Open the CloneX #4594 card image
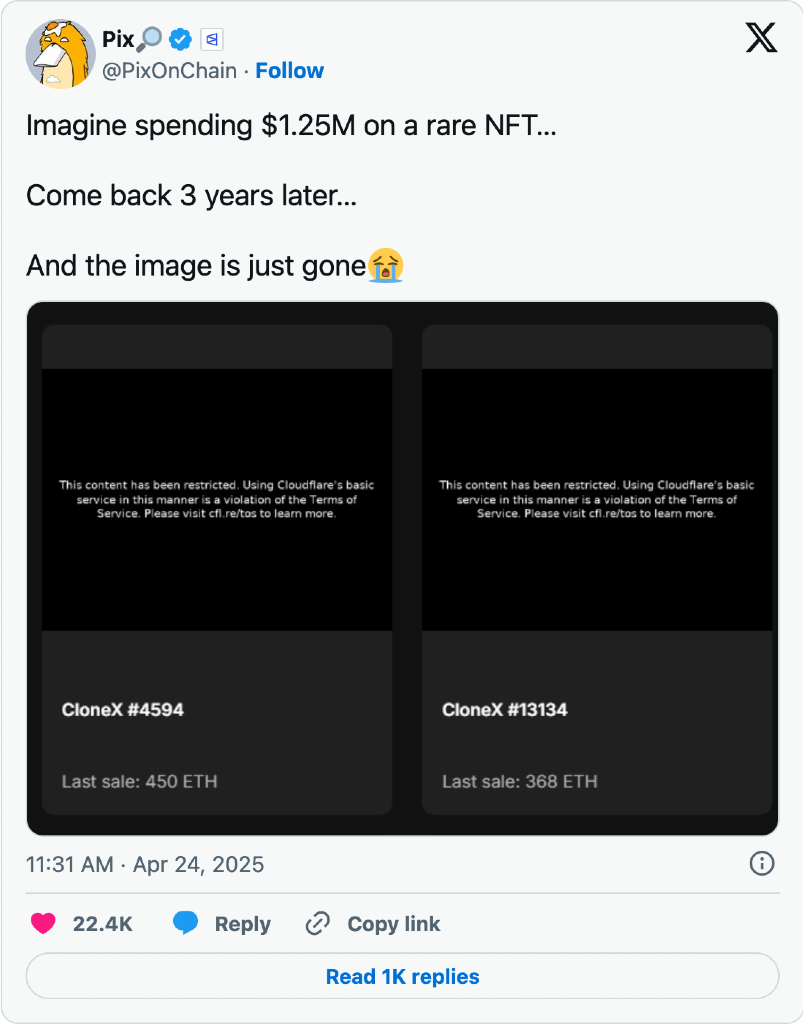 pyautogui.click(x=217, y=500)
